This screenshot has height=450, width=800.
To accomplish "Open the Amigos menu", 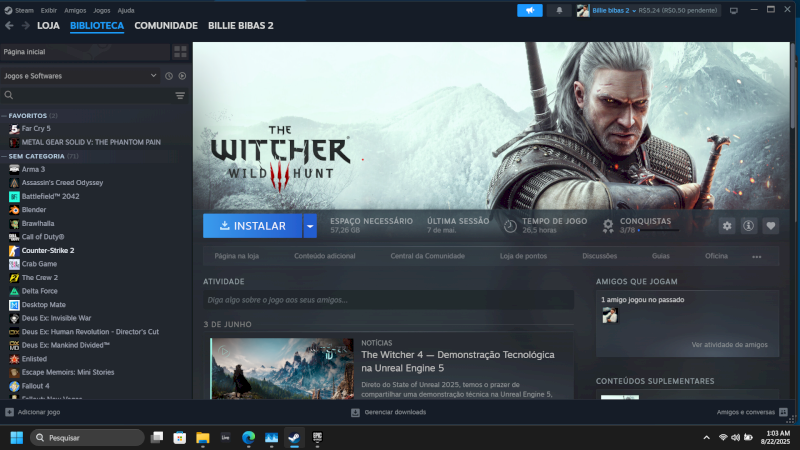I will [x=75, y=10].
